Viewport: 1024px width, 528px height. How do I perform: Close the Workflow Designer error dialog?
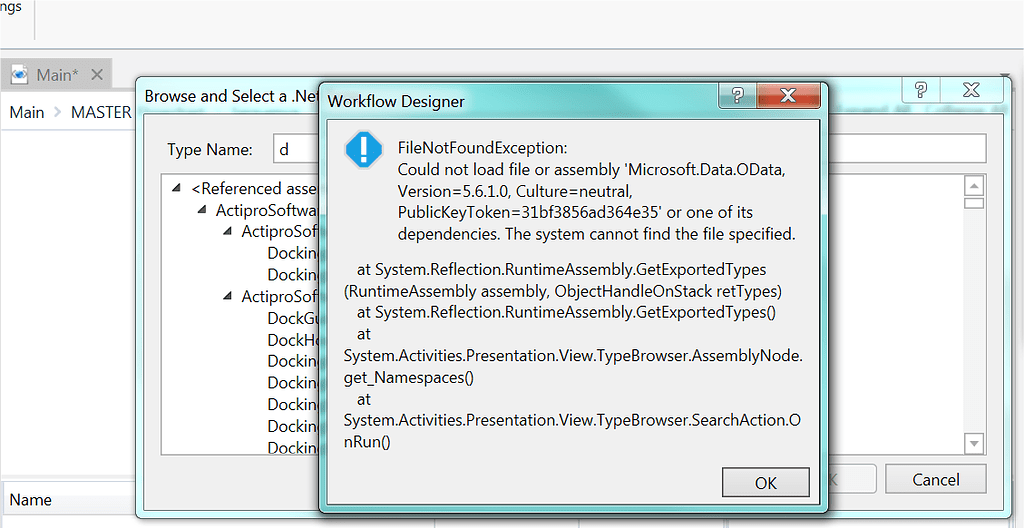(x=788, y=95)
